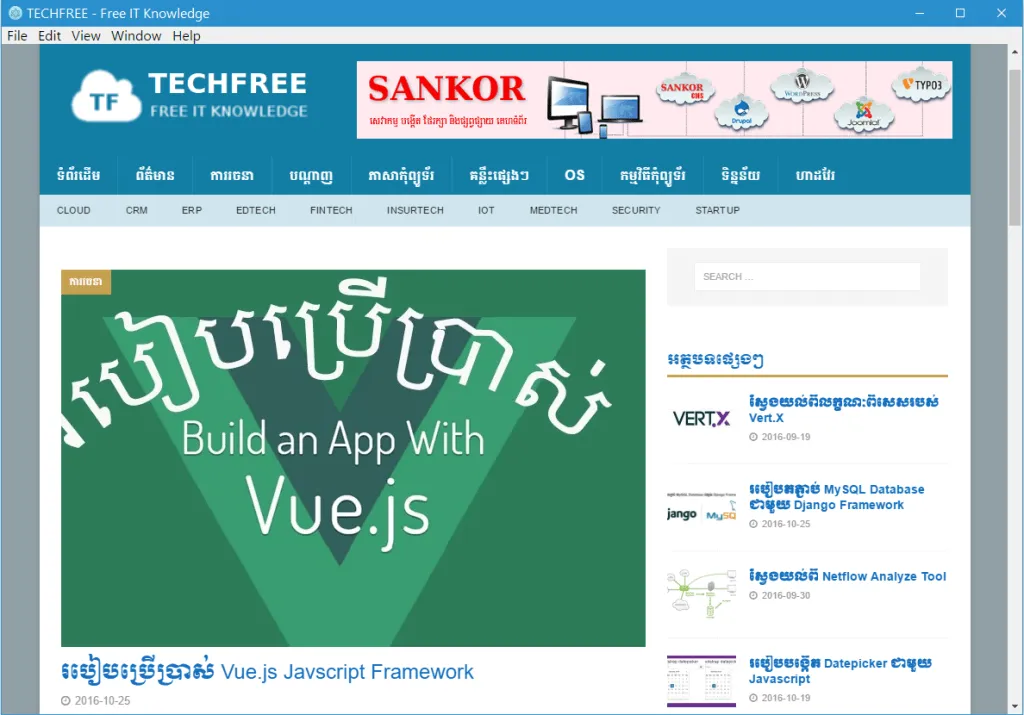Open the View menu
This screenshot has width=1024, height=715.
[86, 36]
